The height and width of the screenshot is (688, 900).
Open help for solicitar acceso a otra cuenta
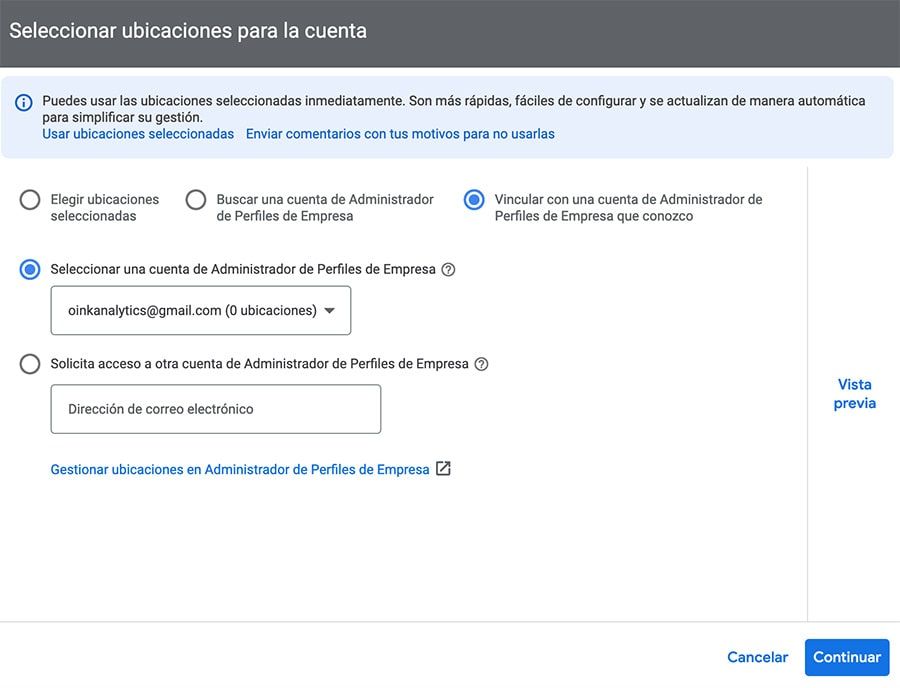(x=481, y=363)
